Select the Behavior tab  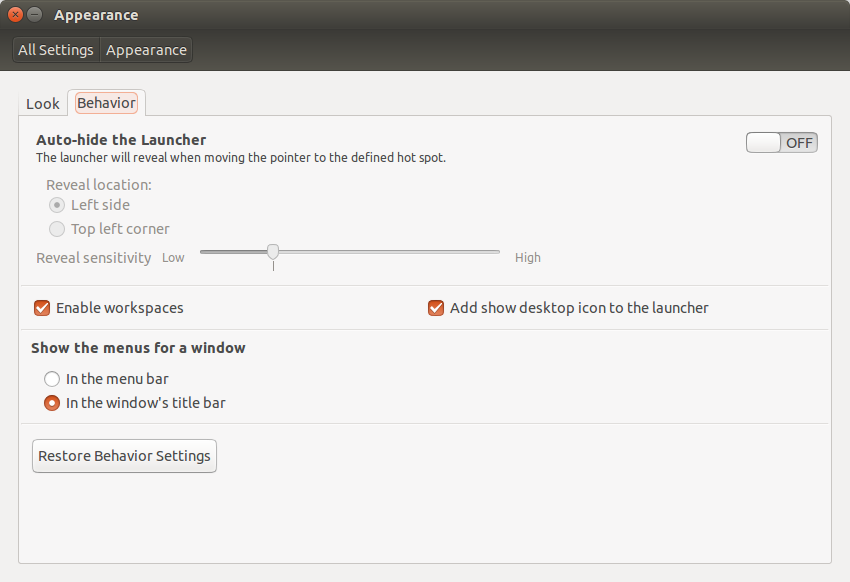point(106,103)
